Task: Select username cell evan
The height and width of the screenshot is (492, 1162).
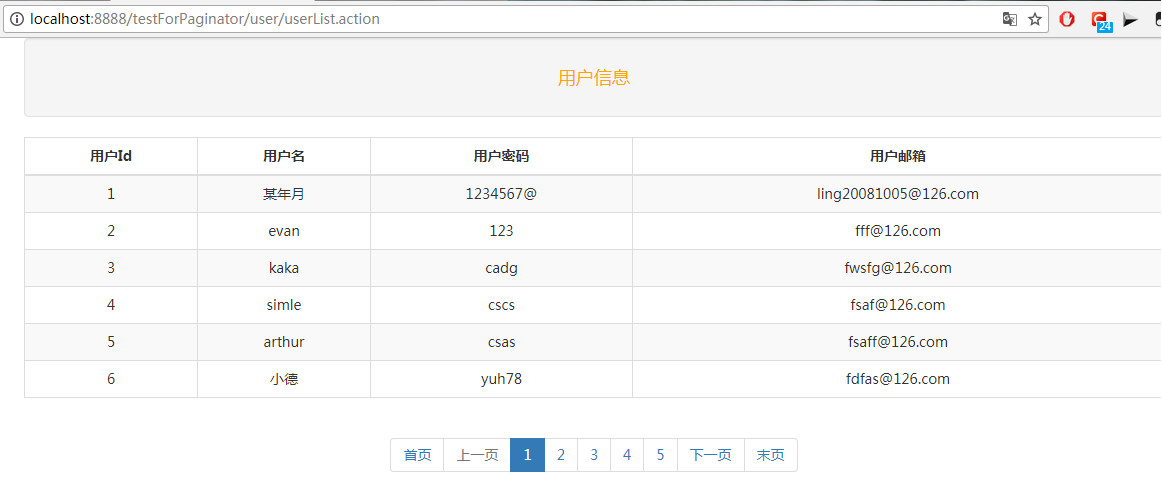Action: [x=284, y=231]
